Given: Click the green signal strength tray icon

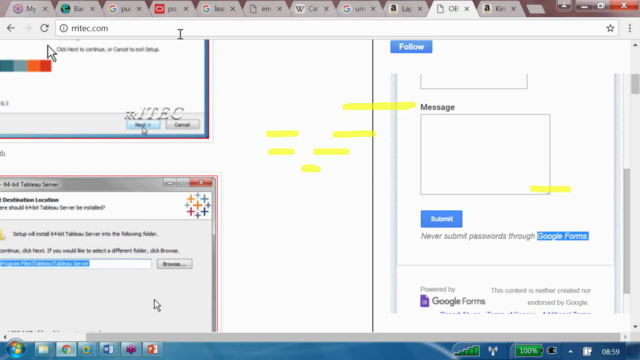Looking at the screenshot, I should pyautogui.click(x=467, y=351).
